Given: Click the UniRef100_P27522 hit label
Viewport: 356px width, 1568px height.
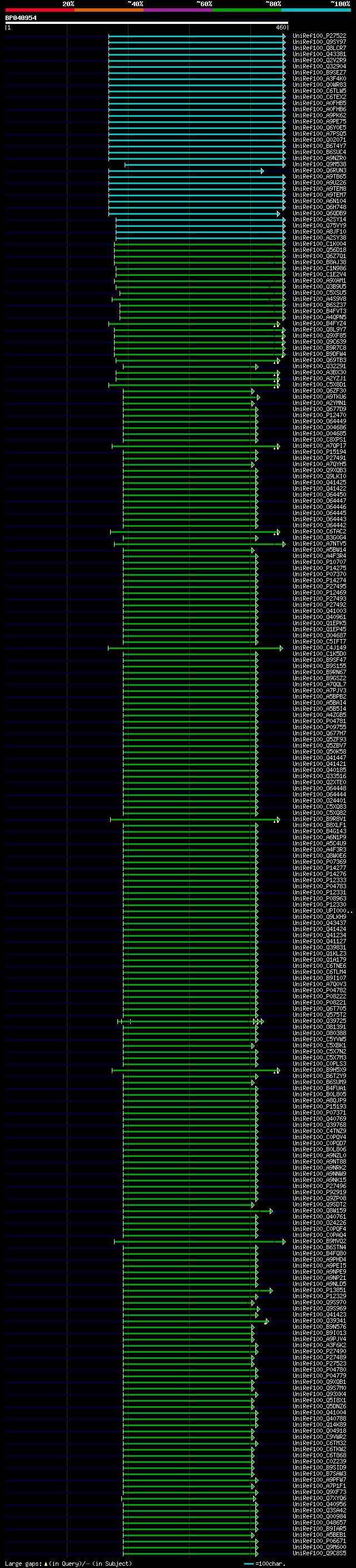Looking at the screenshot, I should point(319,36).
